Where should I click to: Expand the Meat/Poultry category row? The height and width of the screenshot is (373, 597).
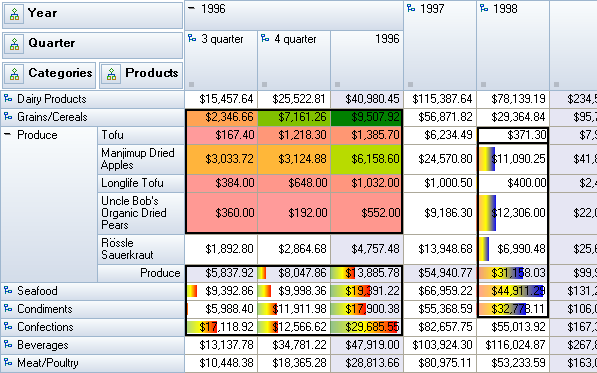click(8, 362)
